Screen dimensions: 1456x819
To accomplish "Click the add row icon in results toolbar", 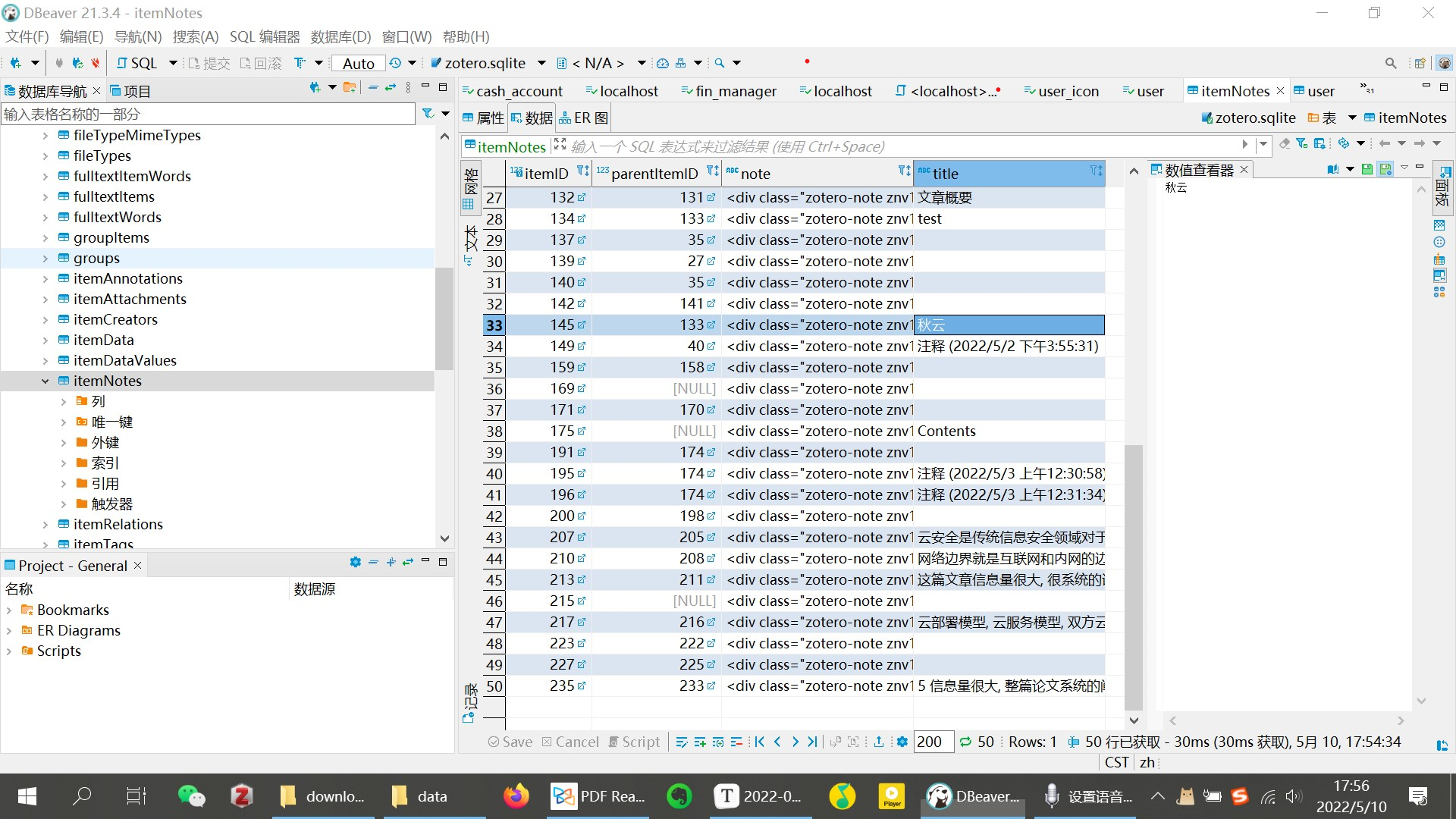I will coord(699,742).
